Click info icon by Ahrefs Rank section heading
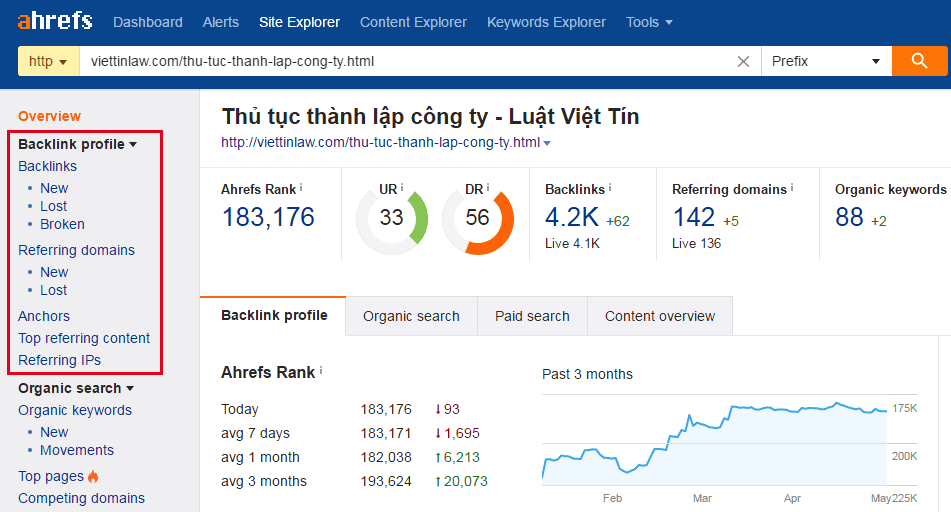 321,371
